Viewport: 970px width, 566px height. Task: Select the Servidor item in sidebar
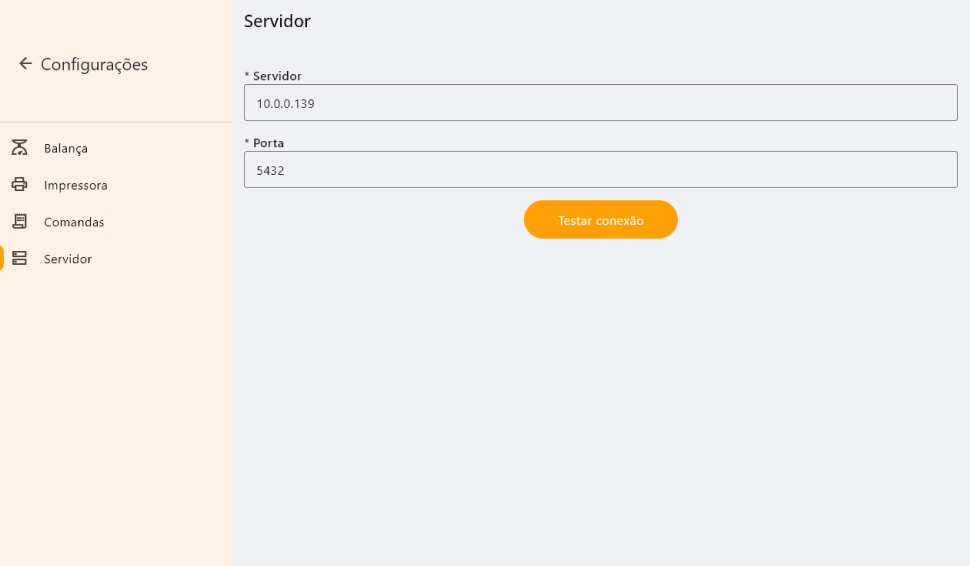point(68,259)
